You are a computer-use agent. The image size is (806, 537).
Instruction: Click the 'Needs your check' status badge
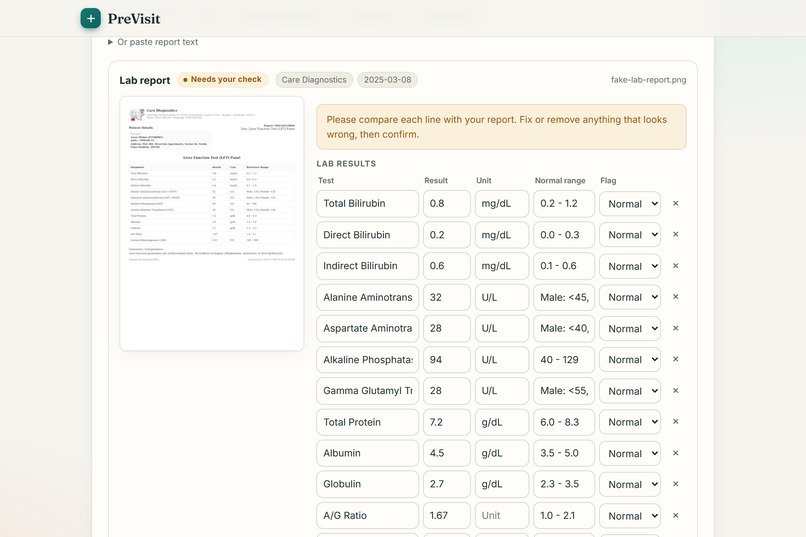pos(223,80)
